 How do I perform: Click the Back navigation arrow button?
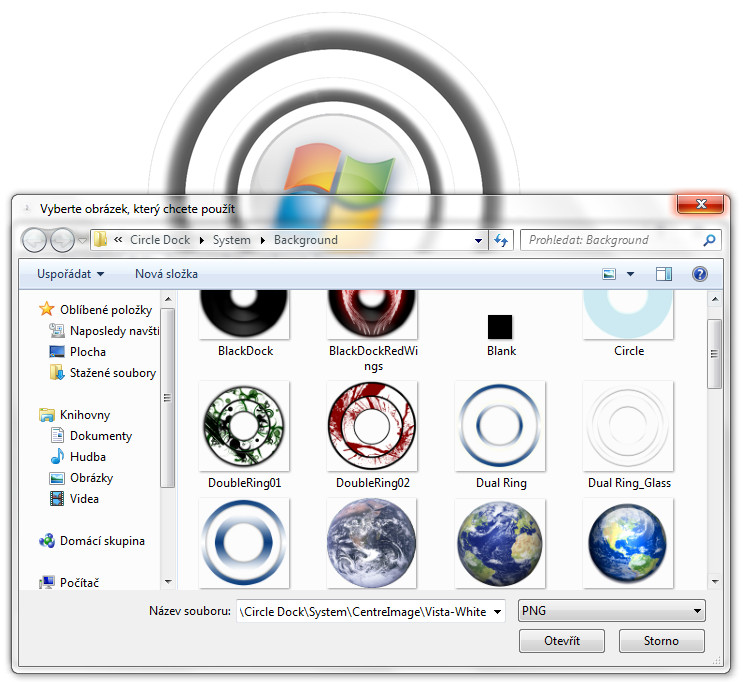coord(34,240)
